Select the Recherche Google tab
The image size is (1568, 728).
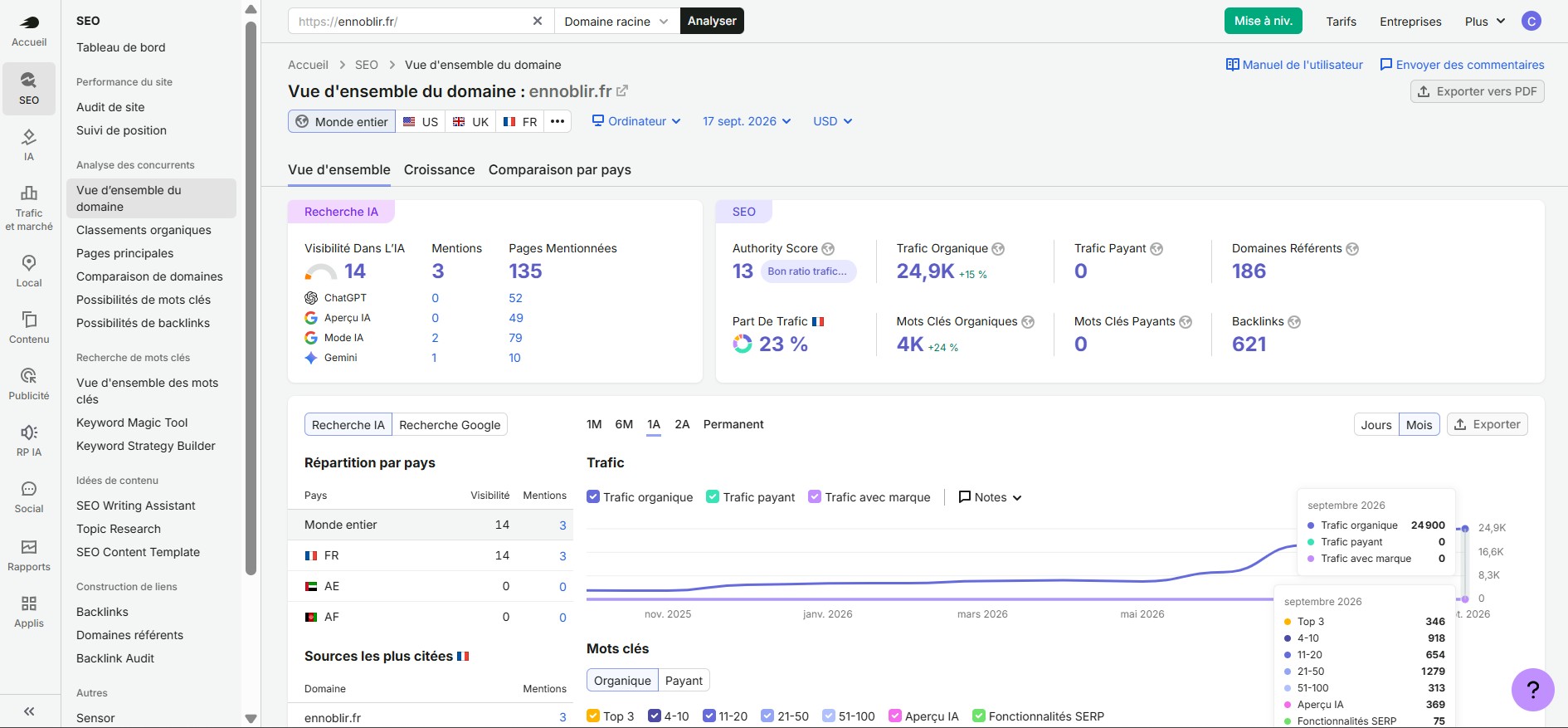[450, 425]
